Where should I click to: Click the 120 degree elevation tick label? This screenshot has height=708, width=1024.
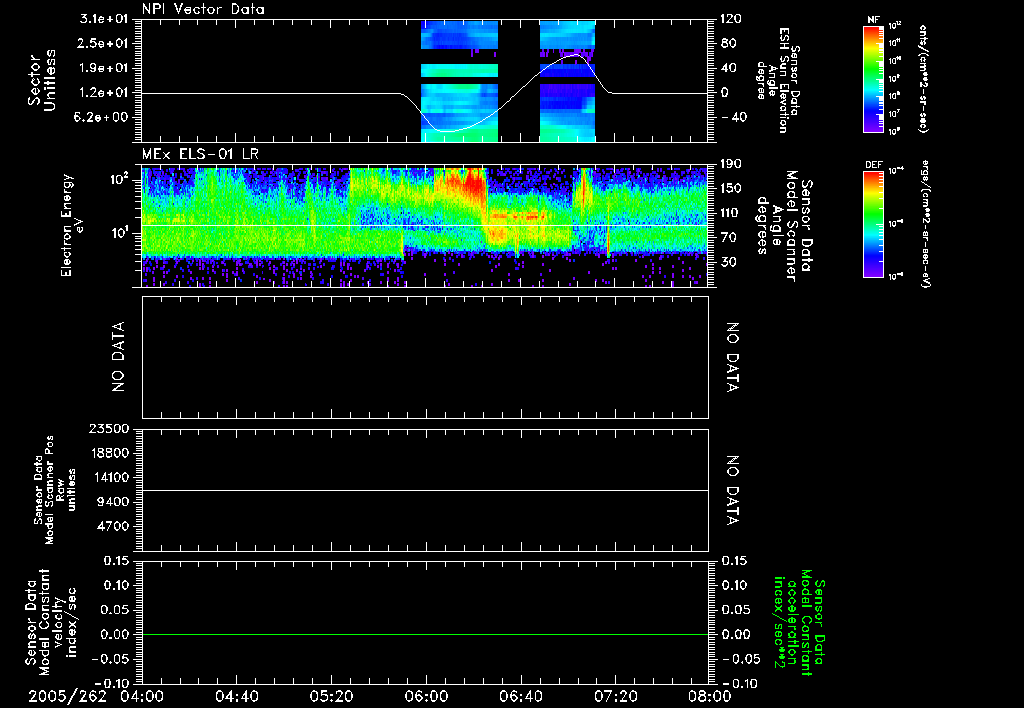click(731, 19)
